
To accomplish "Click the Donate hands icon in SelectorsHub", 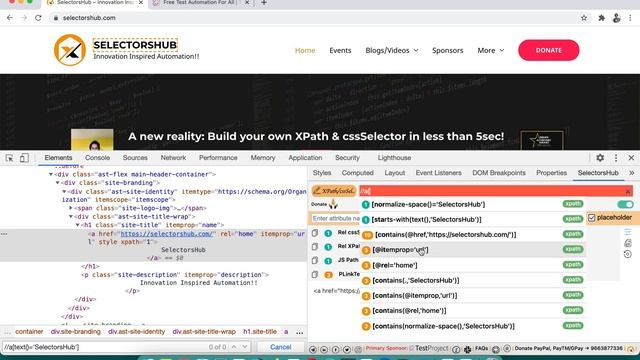I will [333, 204].
